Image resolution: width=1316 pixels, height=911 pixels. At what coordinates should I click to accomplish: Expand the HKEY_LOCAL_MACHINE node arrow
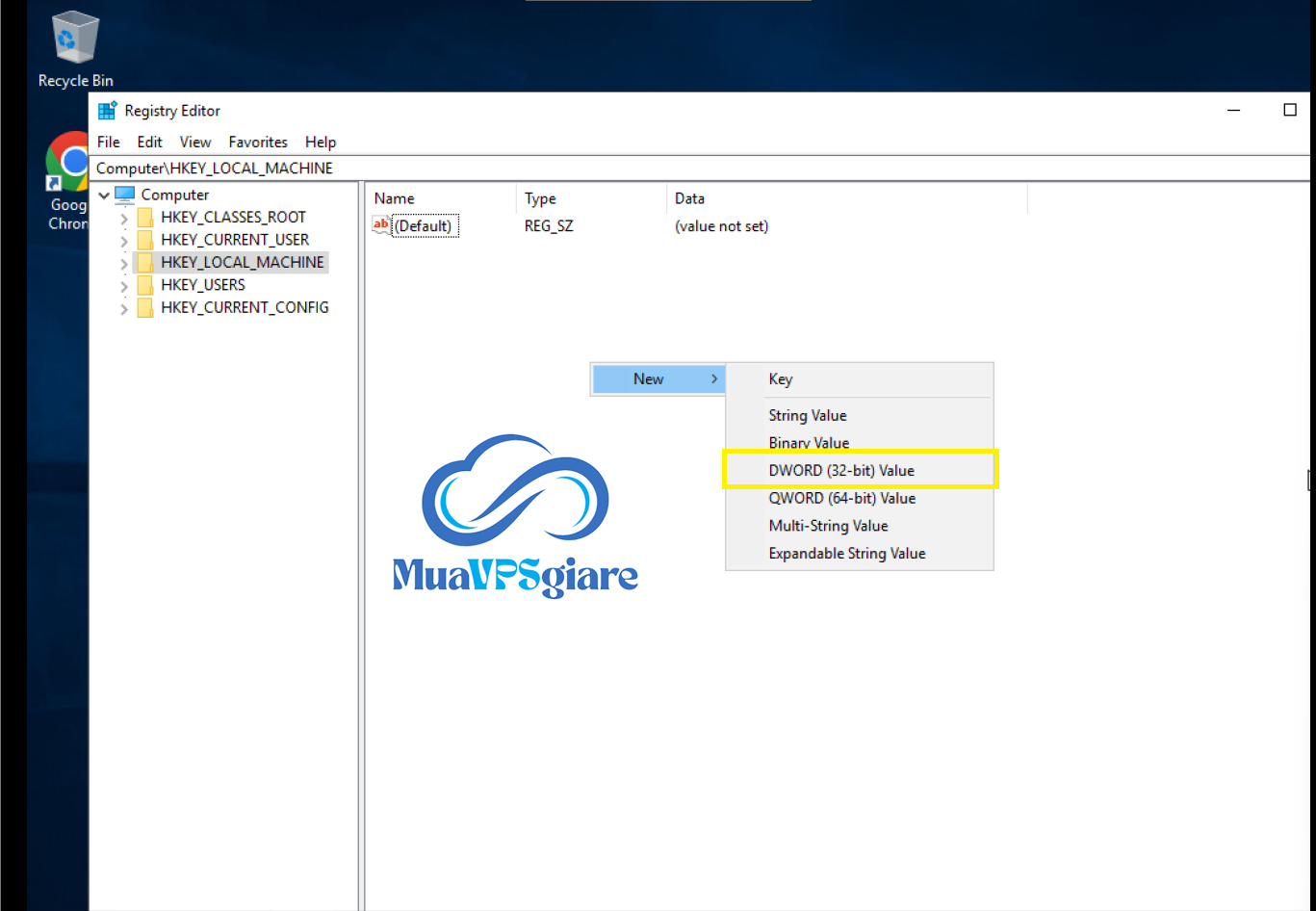(x=124, y=263)
